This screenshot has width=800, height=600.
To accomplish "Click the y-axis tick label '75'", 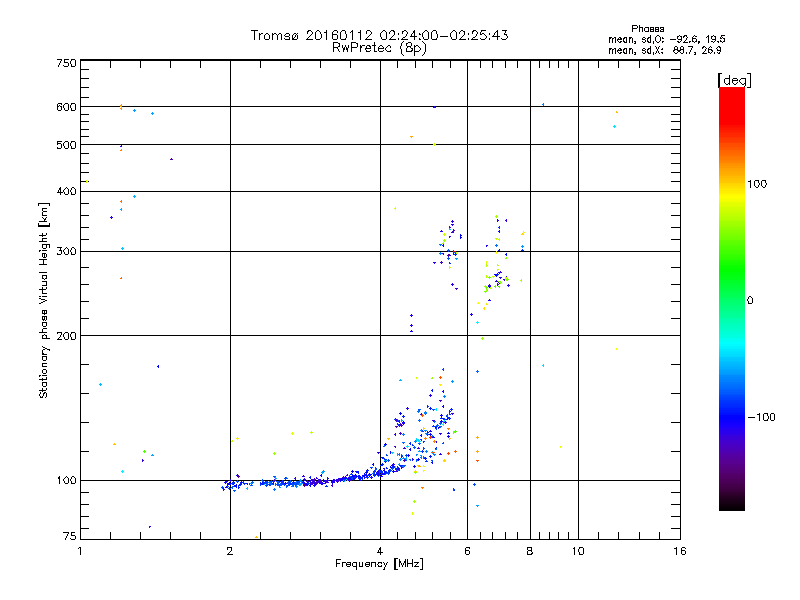I will (x=70, y=536).
